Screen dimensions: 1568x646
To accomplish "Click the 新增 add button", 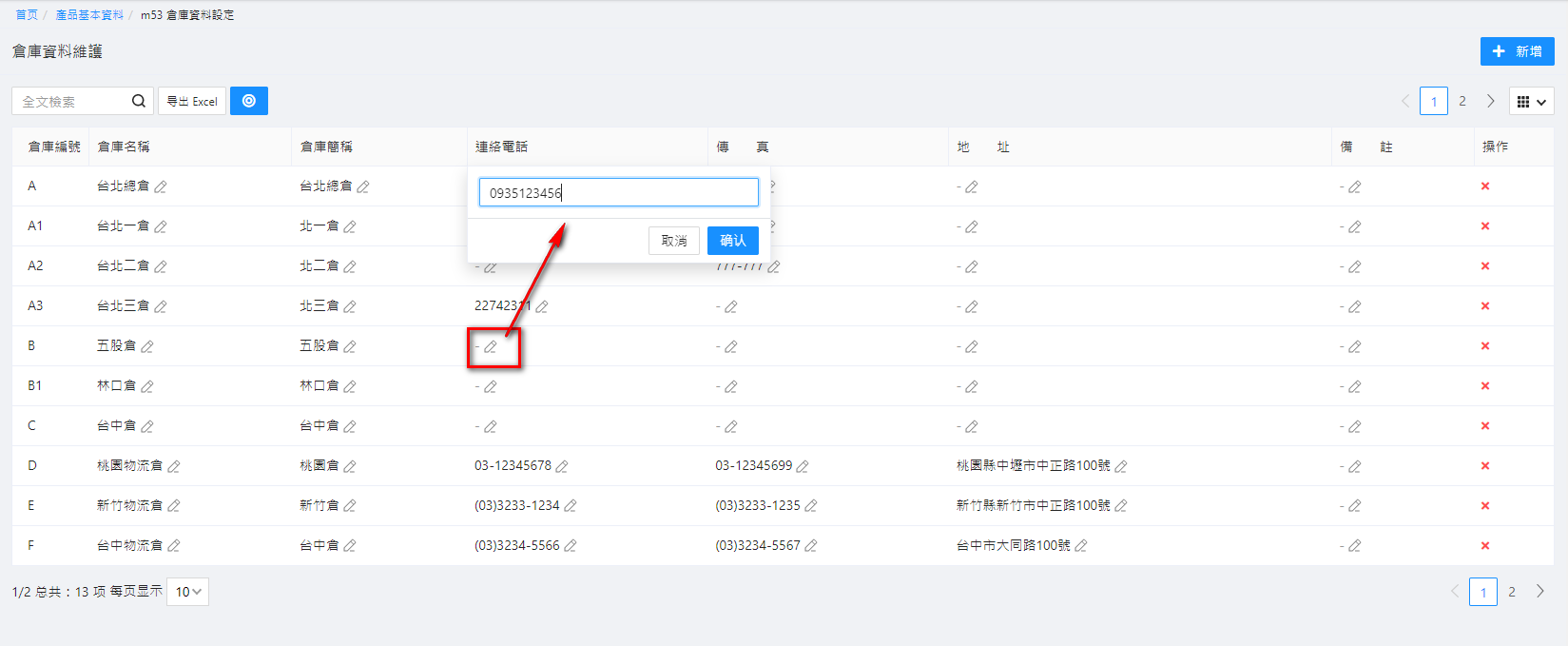I will 1517,51.
